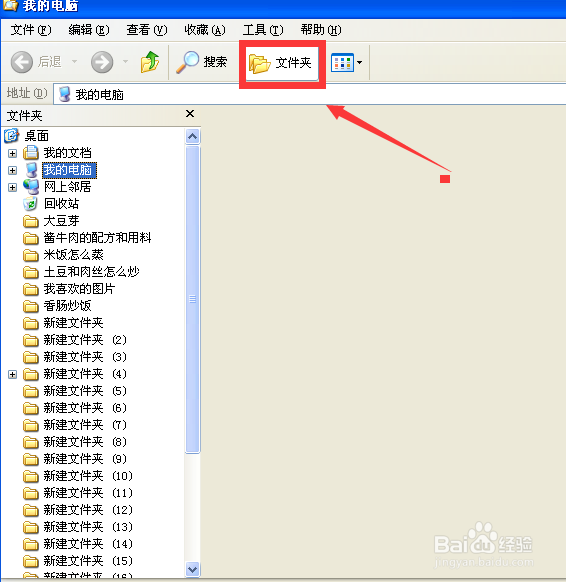The width and height of the screenshot is (566, 582).
Task: Select 新建文件夹 (3) in tree
Action: (85, 357)
